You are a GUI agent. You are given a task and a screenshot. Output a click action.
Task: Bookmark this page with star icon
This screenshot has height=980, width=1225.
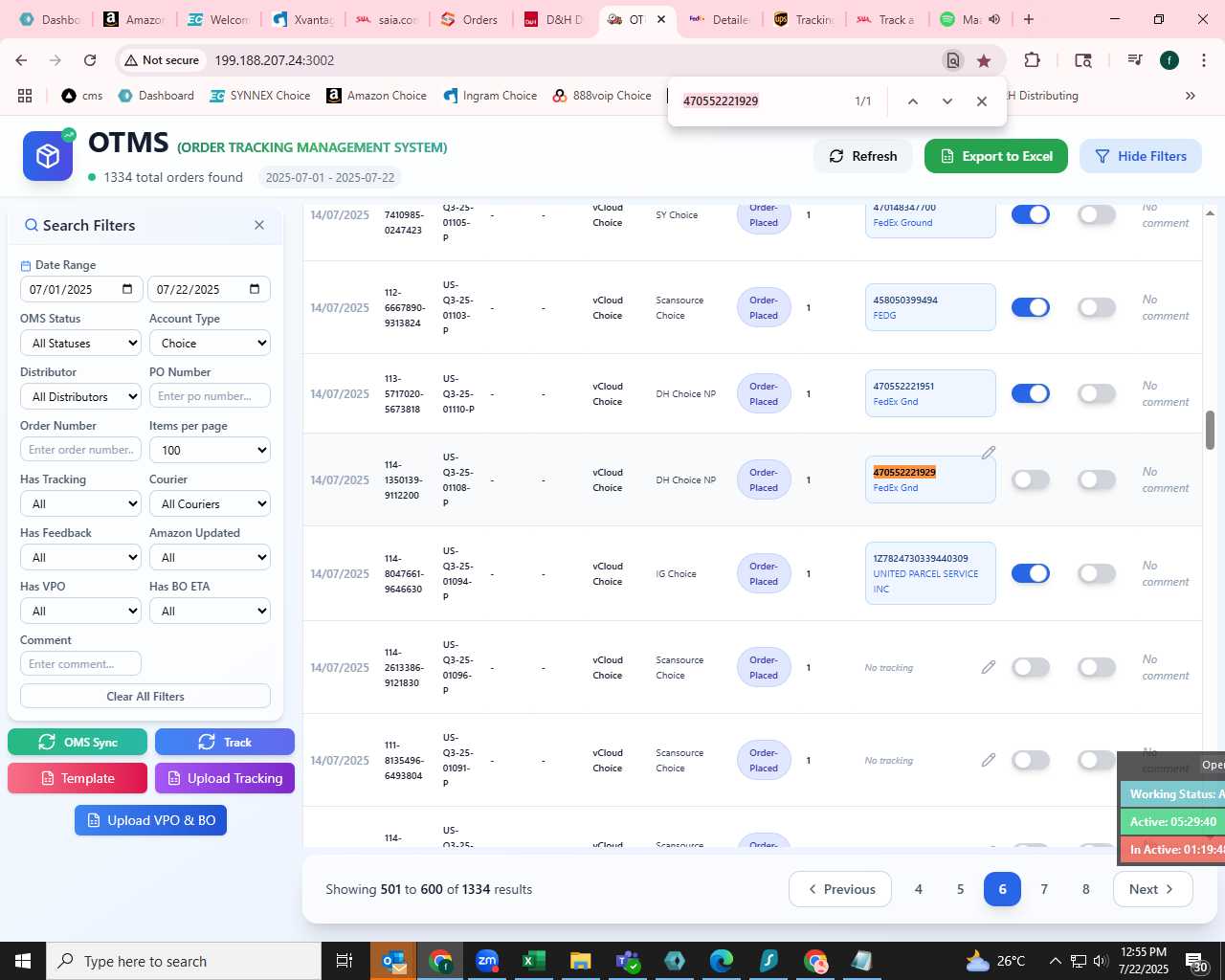point(984,60)
